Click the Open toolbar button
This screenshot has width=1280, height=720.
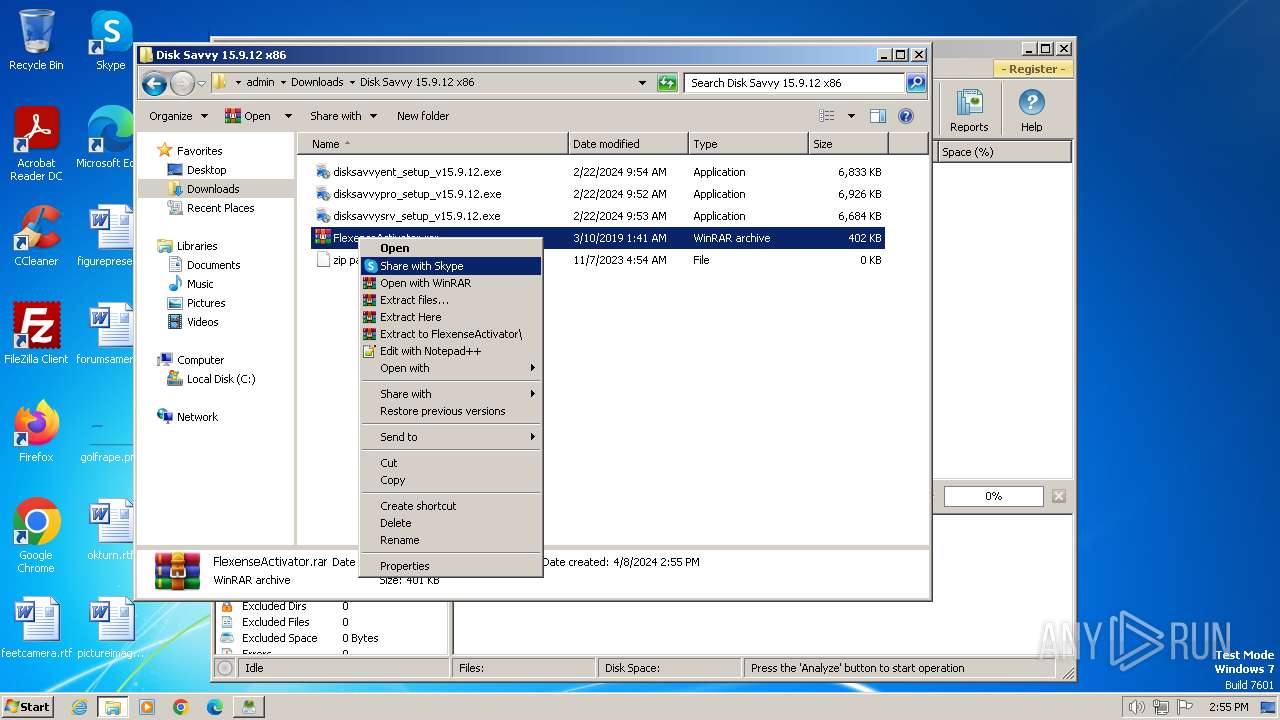tap(249, 116)
